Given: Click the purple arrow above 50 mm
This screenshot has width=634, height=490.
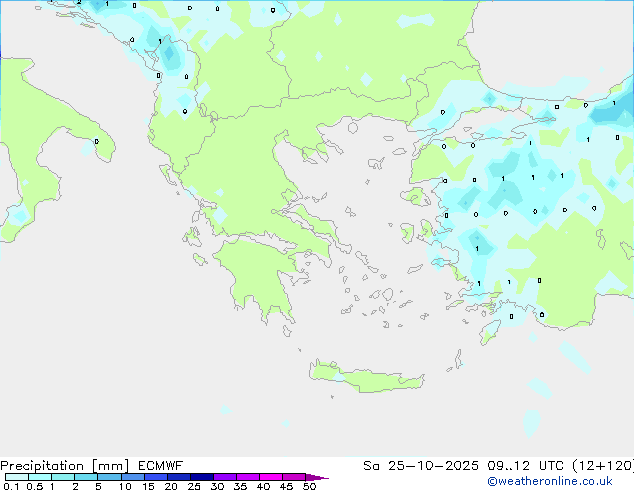Looking at the screenshot, I should click(x=317, y=477).
